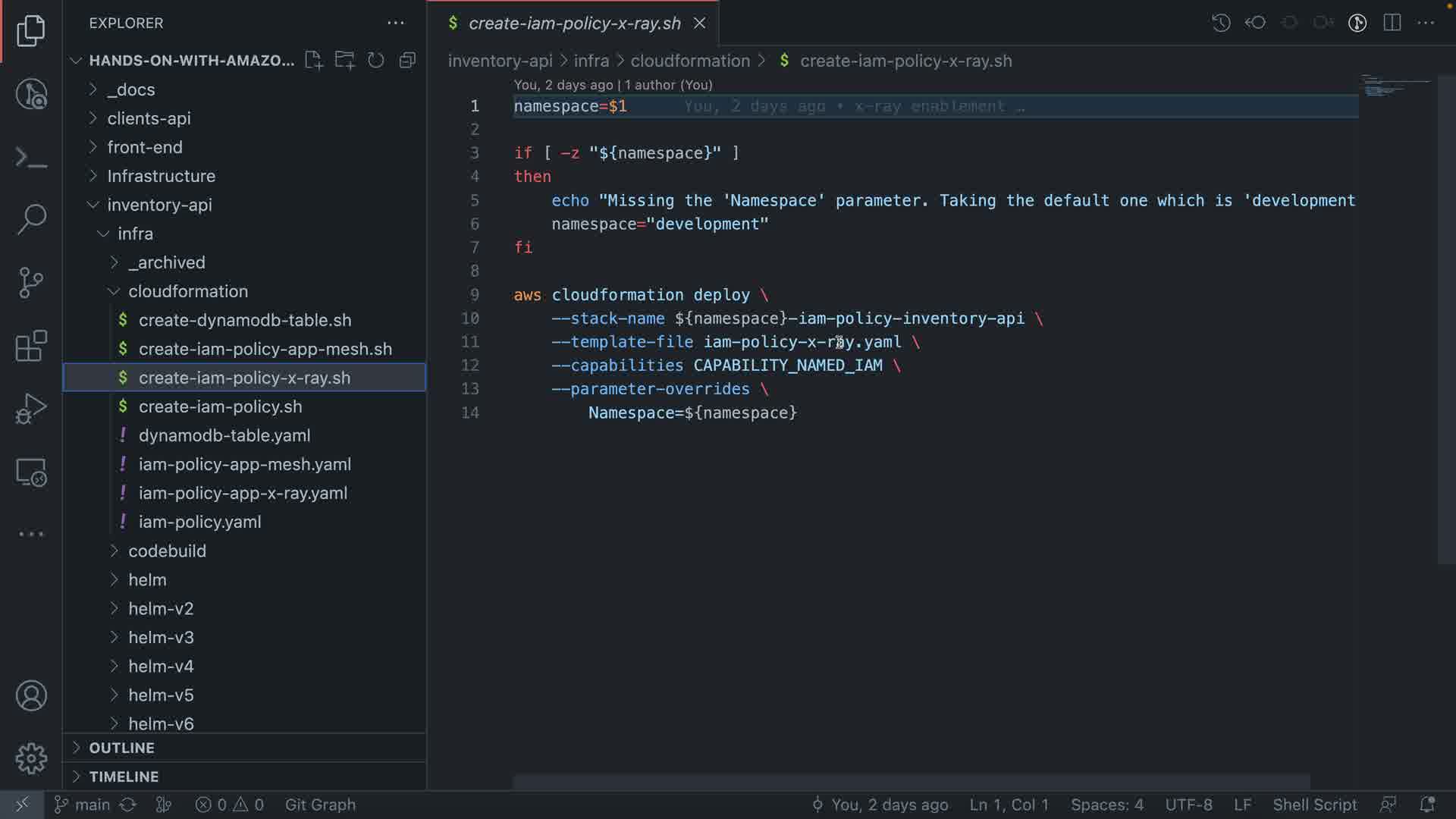Click the horizontal editor scrollbar
Screen dimensions: 1456x819
click(910, 781)
